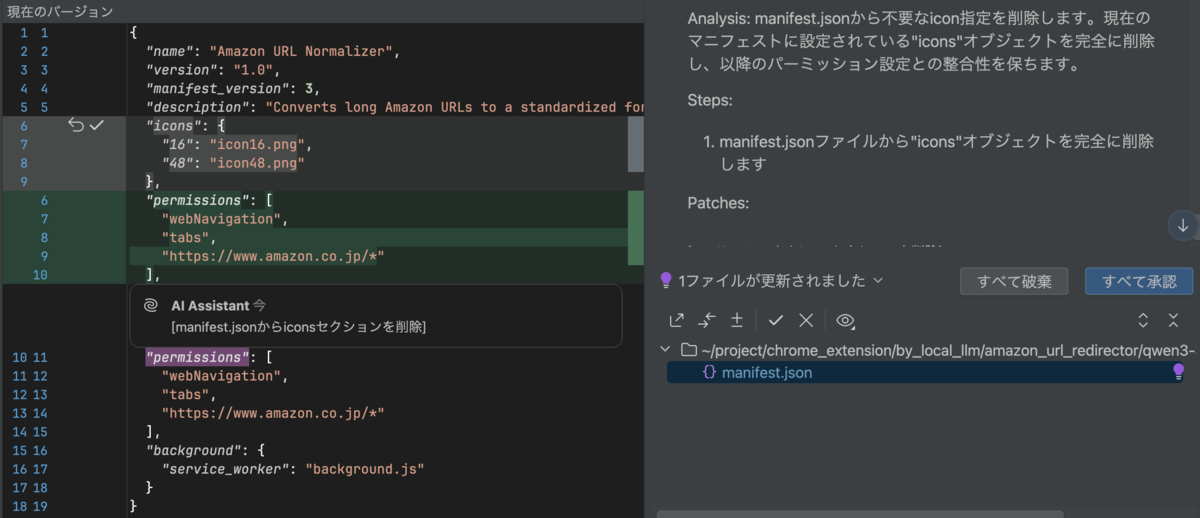This screenshot has width=1200, height=518.
Task: Collapse the project folder tree node
Action: pos(666,350)
